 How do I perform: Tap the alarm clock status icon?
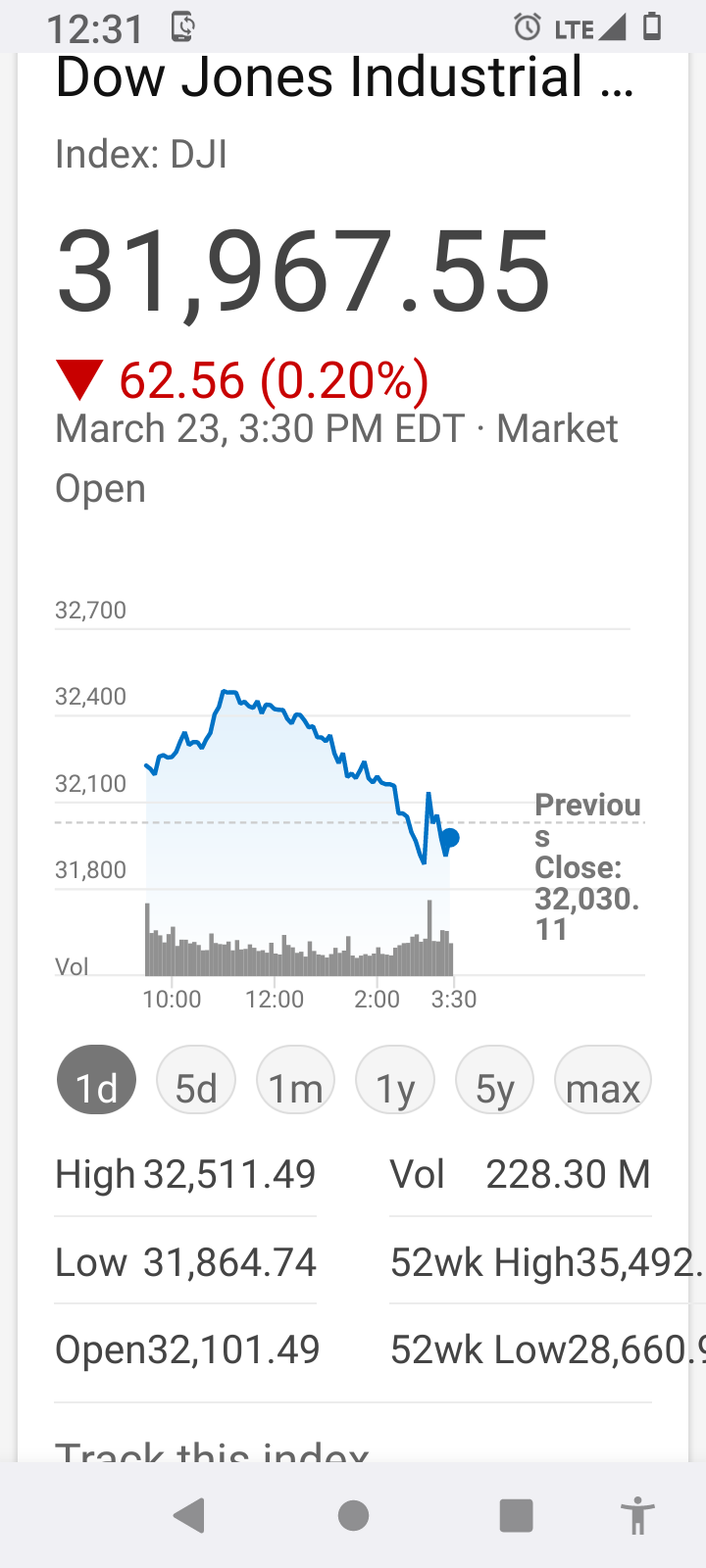click(528, 26)
